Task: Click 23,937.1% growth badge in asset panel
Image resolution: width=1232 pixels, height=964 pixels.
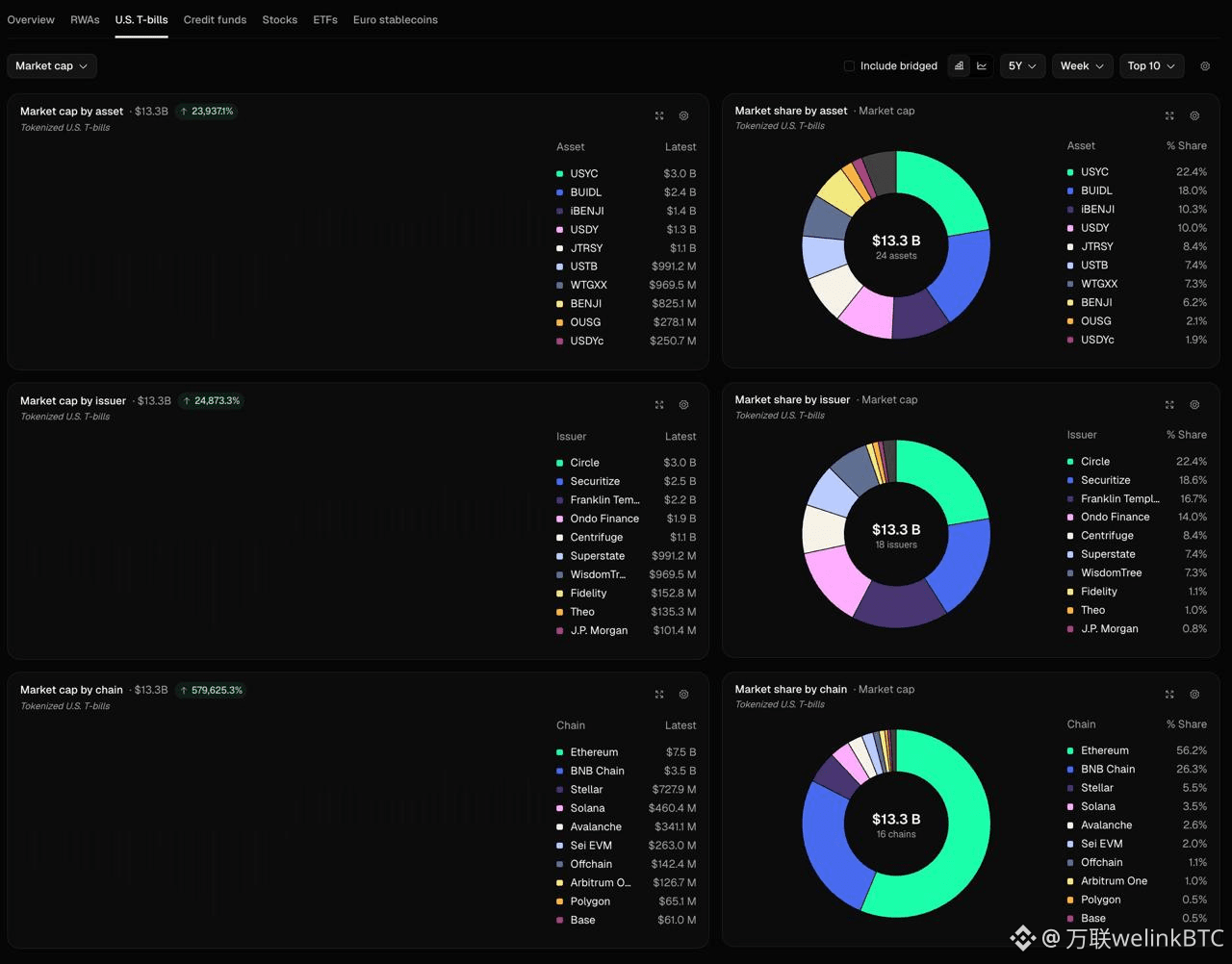Action: pyautogui.click(x=206, y=112)
